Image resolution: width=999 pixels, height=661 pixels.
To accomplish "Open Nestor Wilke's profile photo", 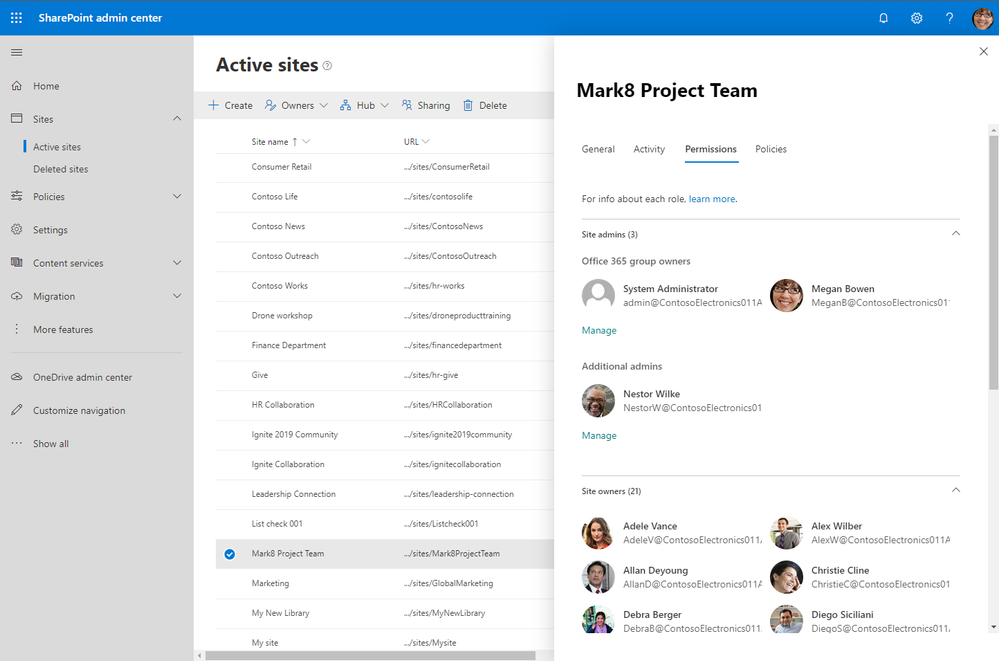I will pos(598,400).
